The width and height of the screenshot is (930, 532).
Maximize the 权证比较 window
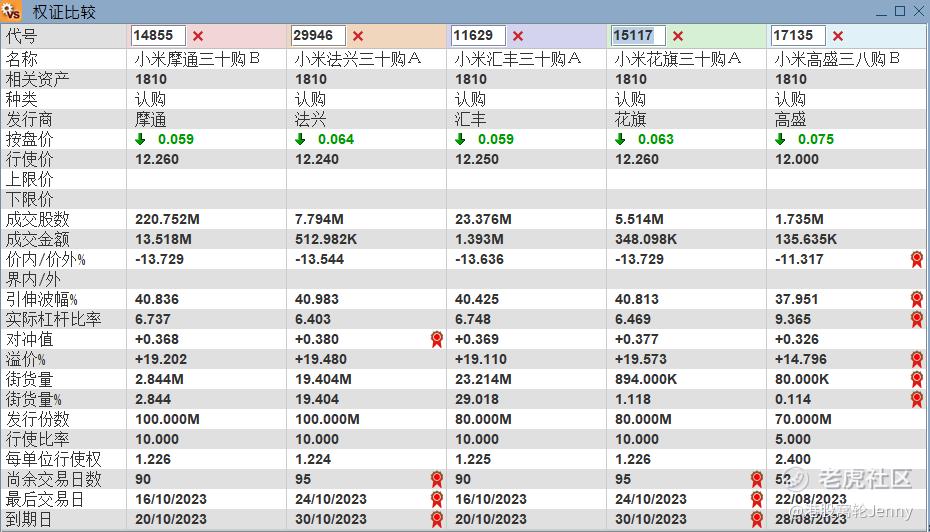900,11
